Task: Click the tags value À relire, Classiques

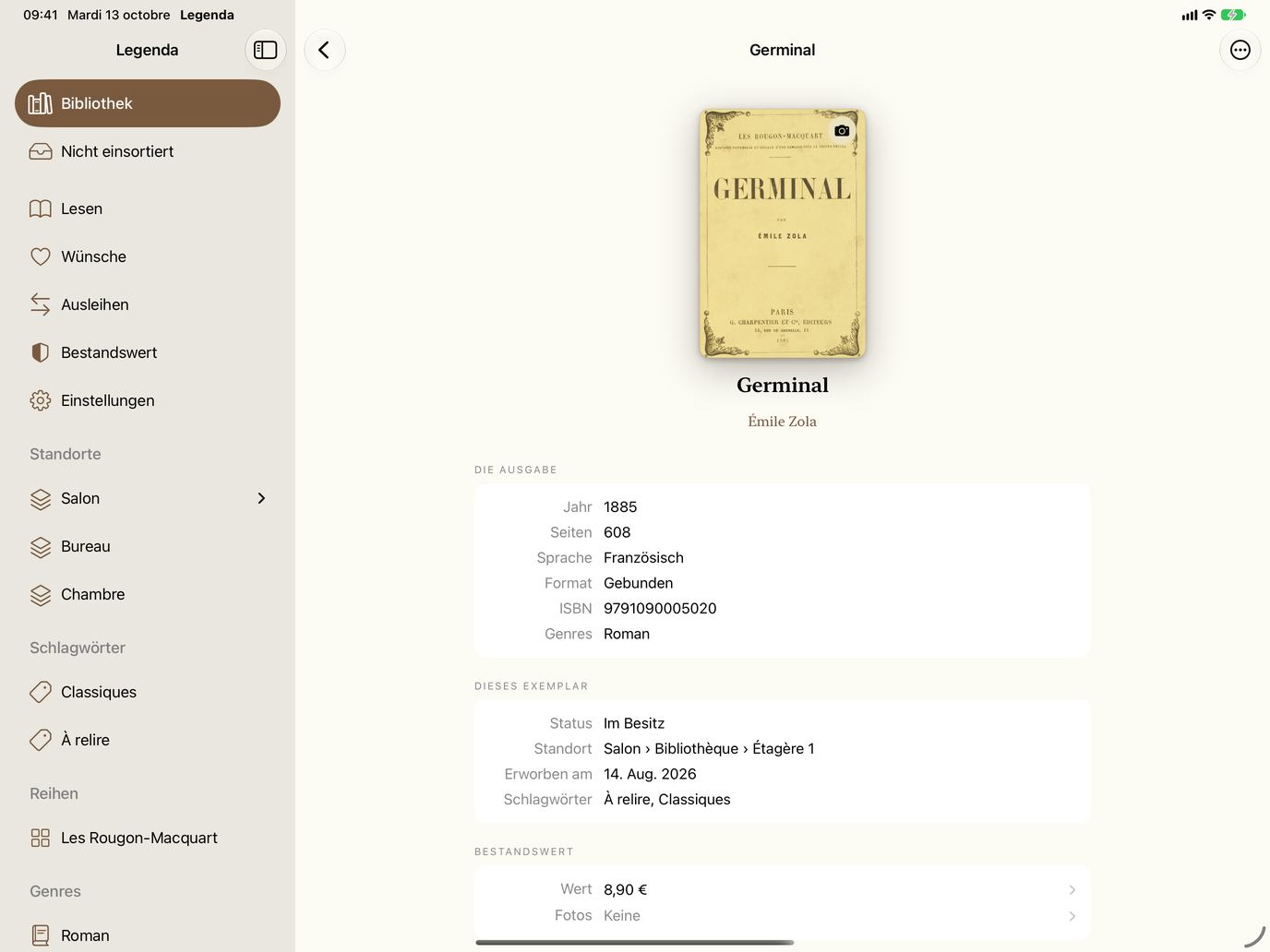Action: [667, 800]
